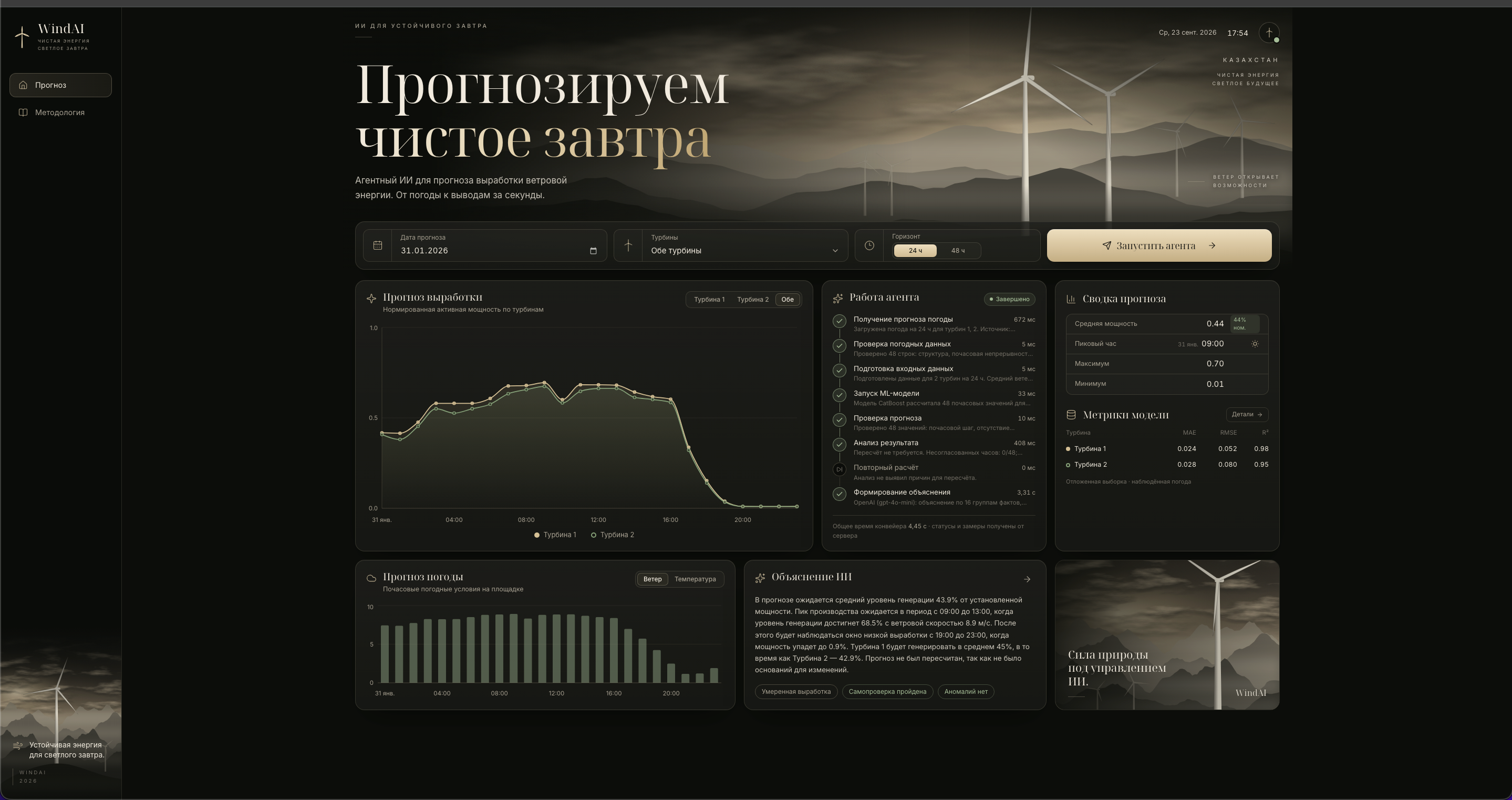Click the date value 31.01.2026

(x=424, y=251)
